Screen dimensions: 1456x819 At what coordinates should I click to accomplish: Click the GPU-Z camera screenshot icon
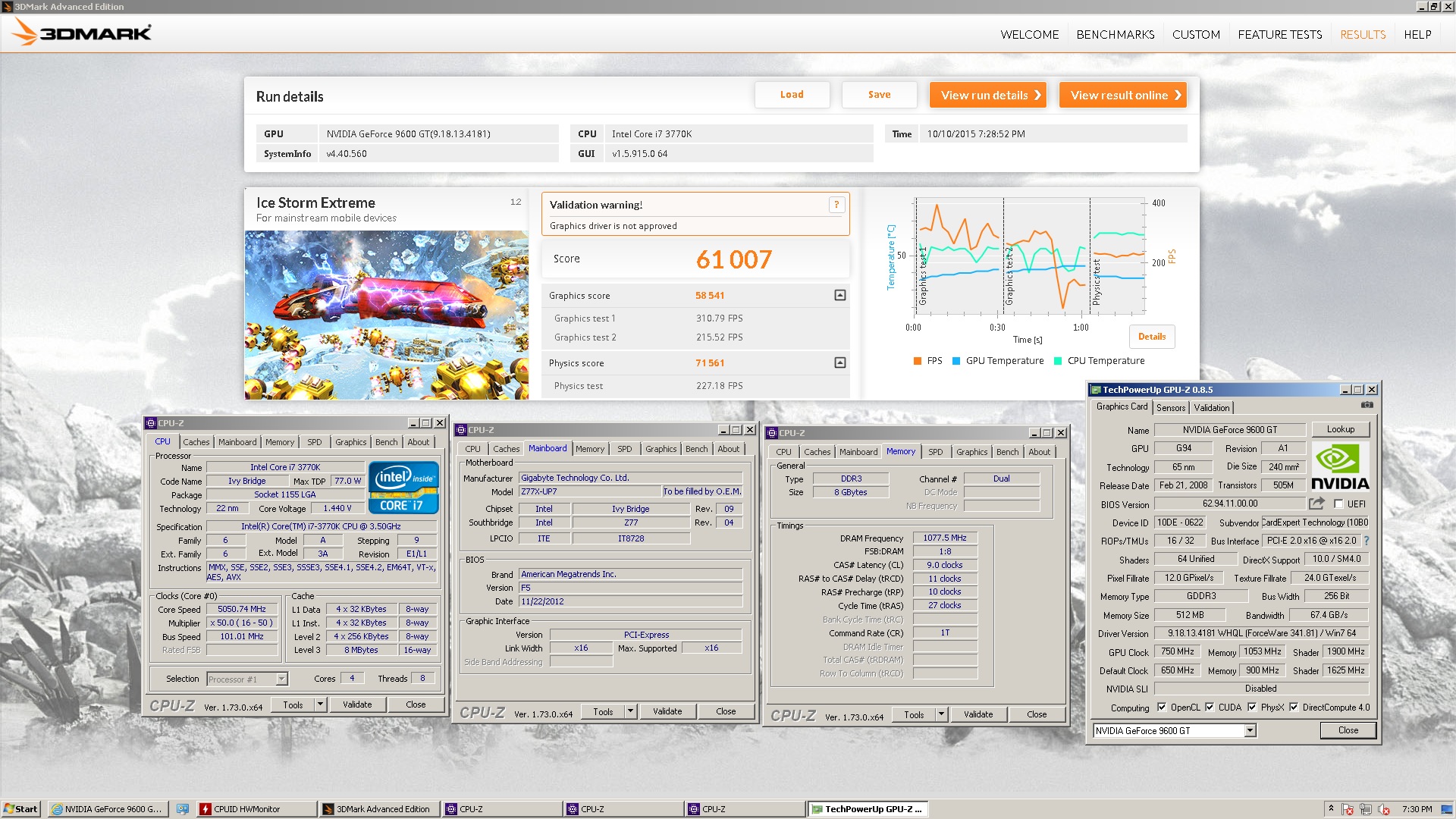click(1367, 406)
